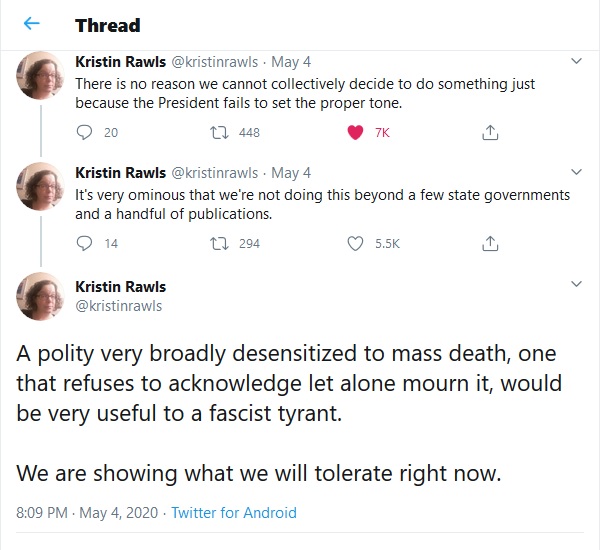Click the avatar on the second tweet
608x550 pixels.
coord(42,187)
